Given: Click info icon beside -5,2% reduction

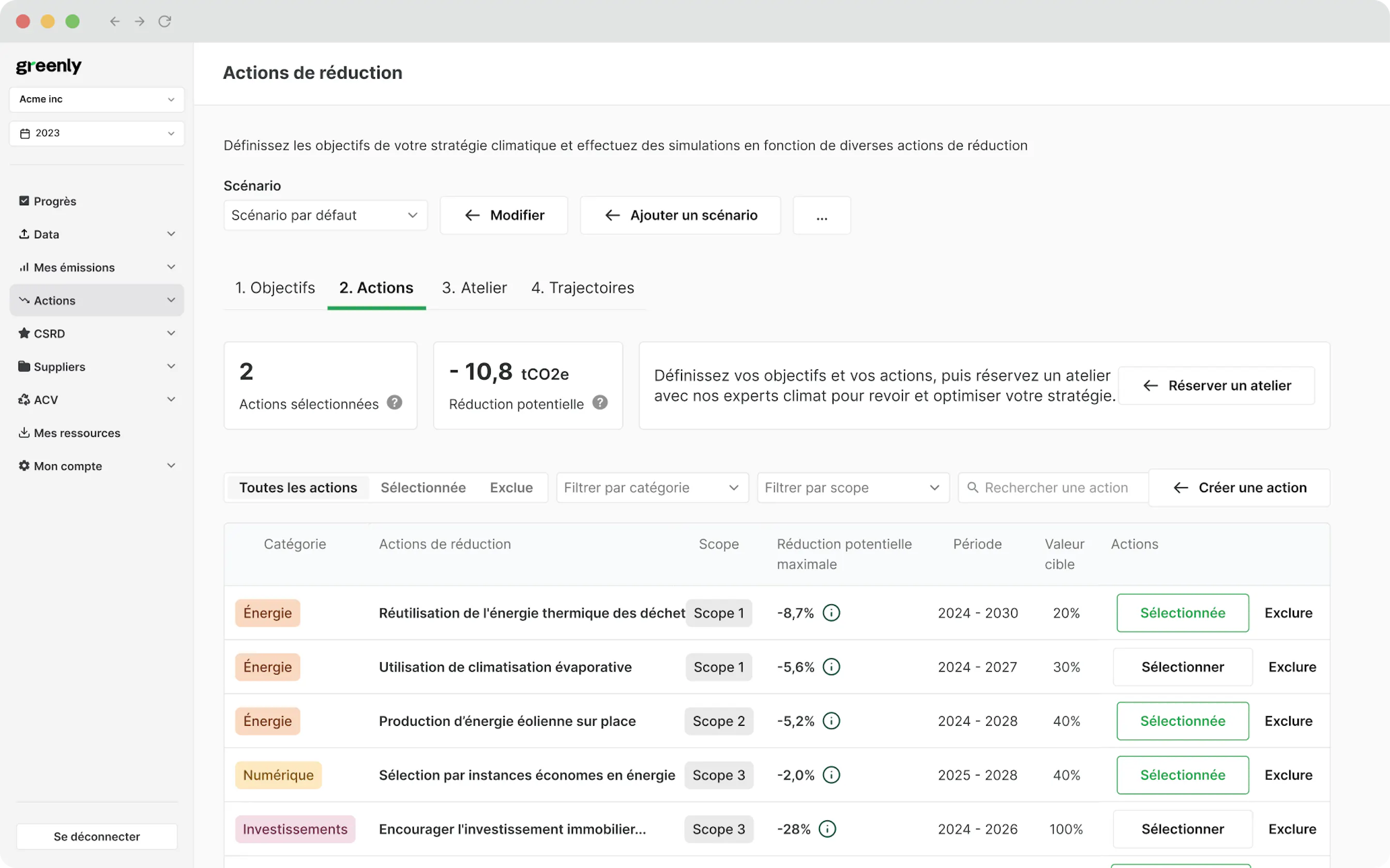Looking at the screenshot, I should click(x=832, y=721).
